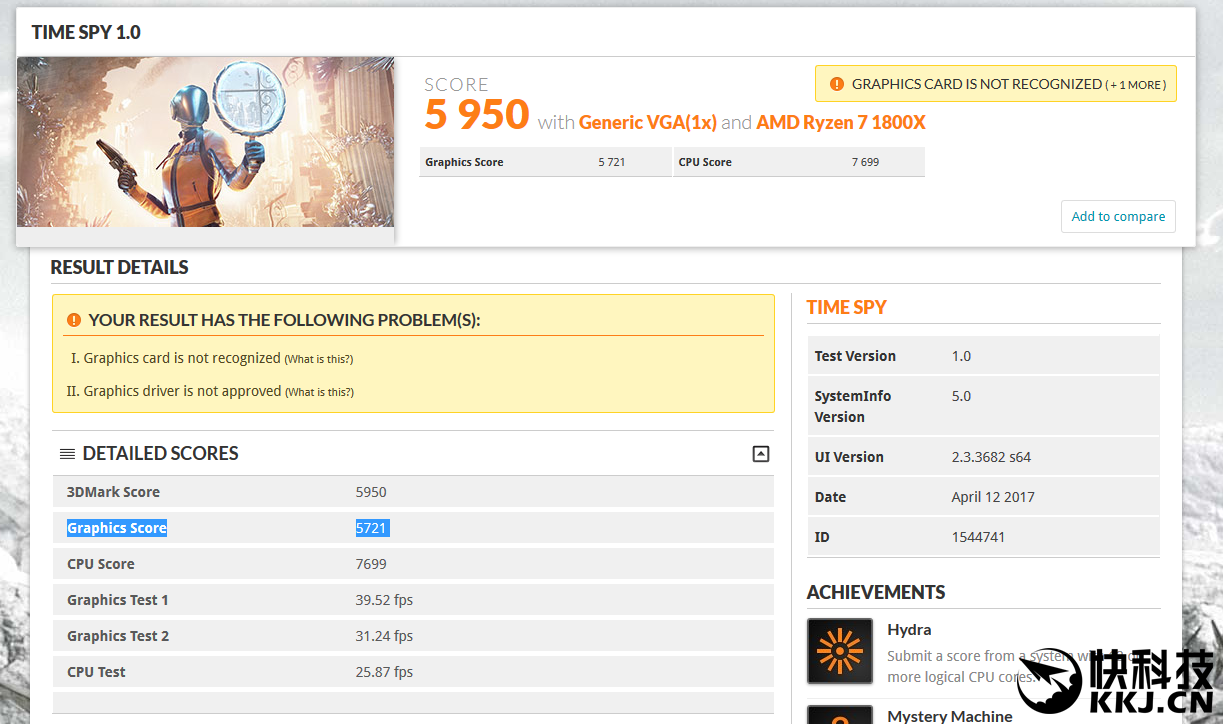Click the Graphics Test 1 value 39.52 fps
Screen dimensions: 1223x724
[384, 600]
